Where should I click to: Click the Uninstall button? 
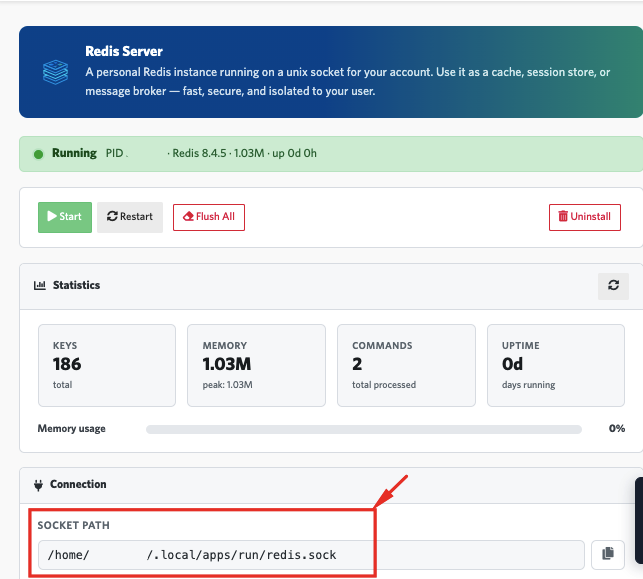coord(585,217)
